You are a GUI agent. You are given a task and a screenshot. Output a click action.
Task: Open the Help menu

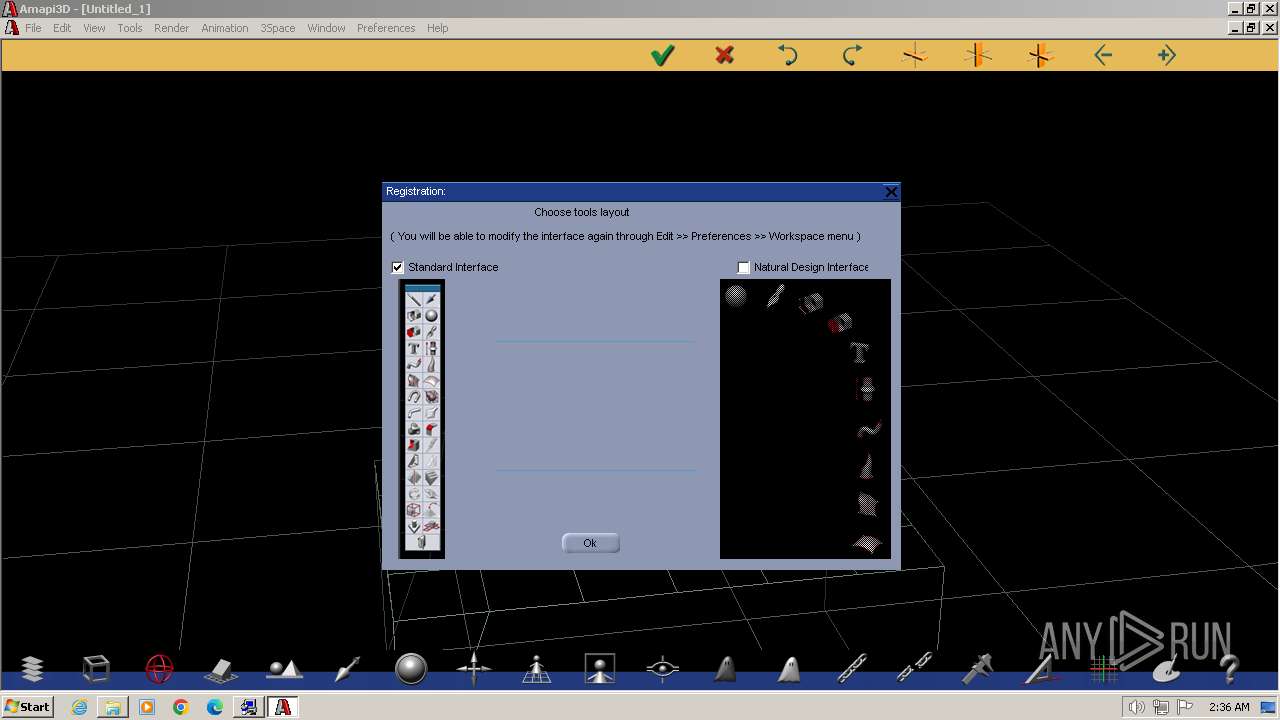coord(438,28)
